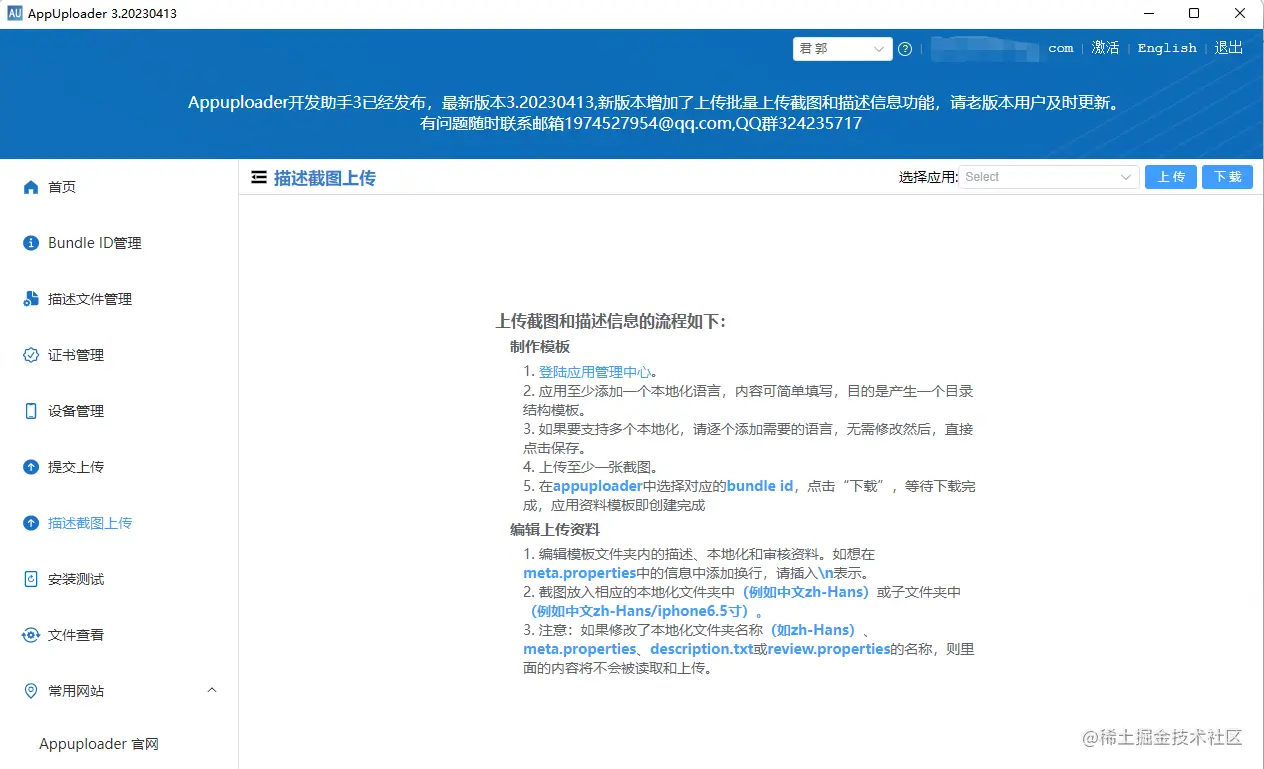
Task: Click the 选择应用 label
Action: pyautogui.click(x=928, y=177)
